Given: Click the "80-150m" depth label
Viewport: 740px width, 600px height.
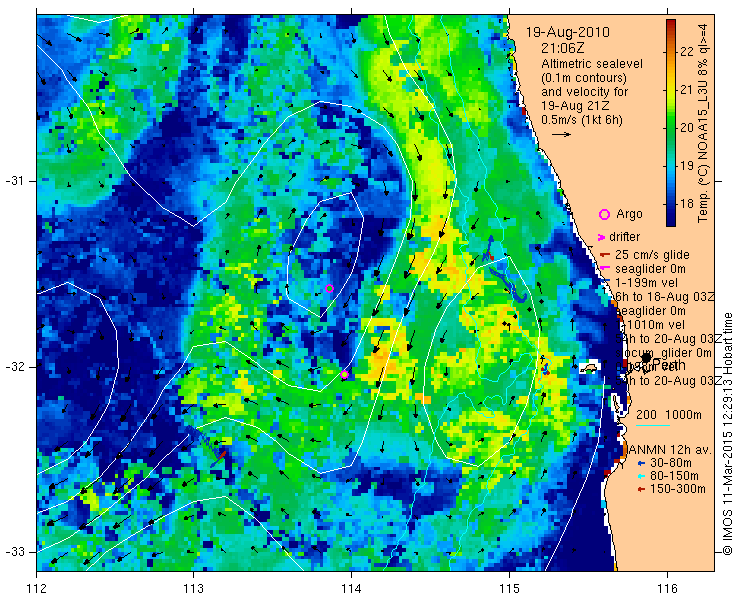Looking at the screenshot, I should tap(674, 476).
